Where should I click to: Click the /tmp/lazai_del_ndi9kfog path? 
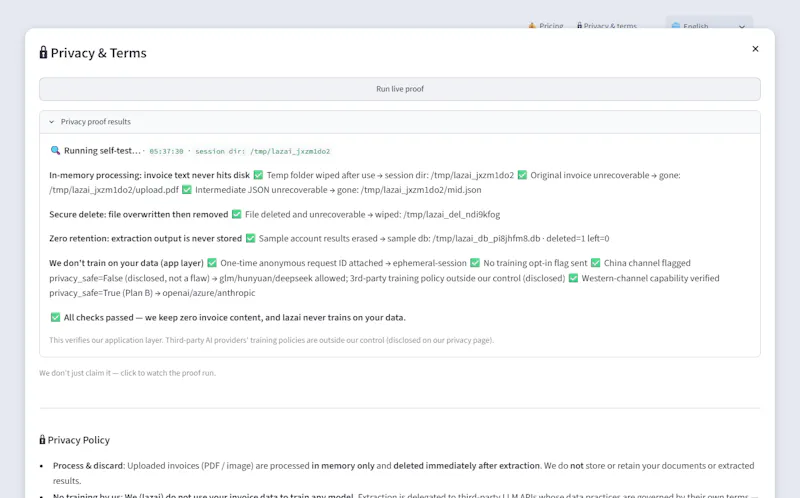pos(452,214)
